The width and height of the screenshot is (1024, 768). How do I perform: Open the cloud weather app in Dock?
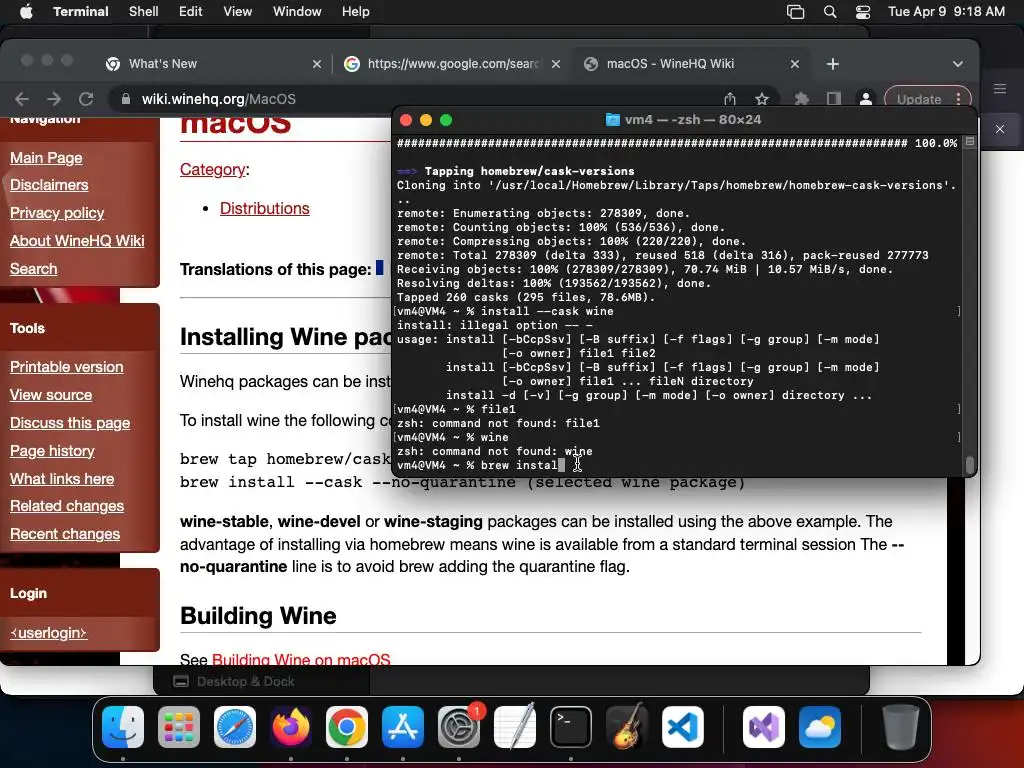pyautogui.click(x=820, y=727)
